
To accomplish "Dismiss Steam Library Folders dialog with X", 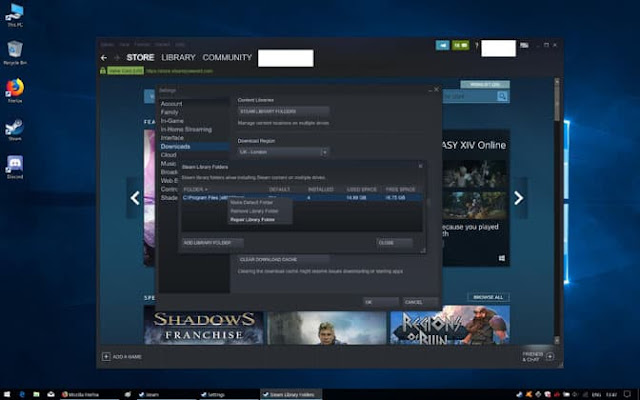I will pyautogui.click(x=420, y=166).
